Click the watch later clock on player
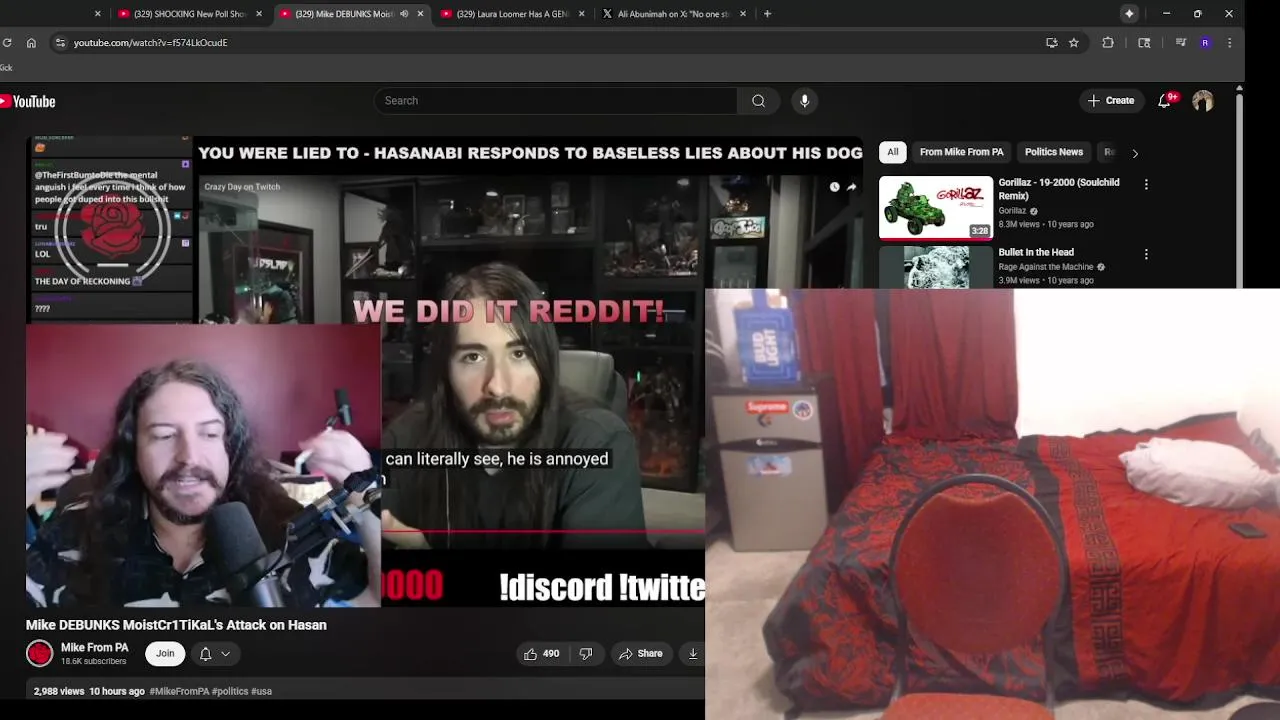Image resolution: width=1280 pixels, height=720 pixels. [834, 187]
